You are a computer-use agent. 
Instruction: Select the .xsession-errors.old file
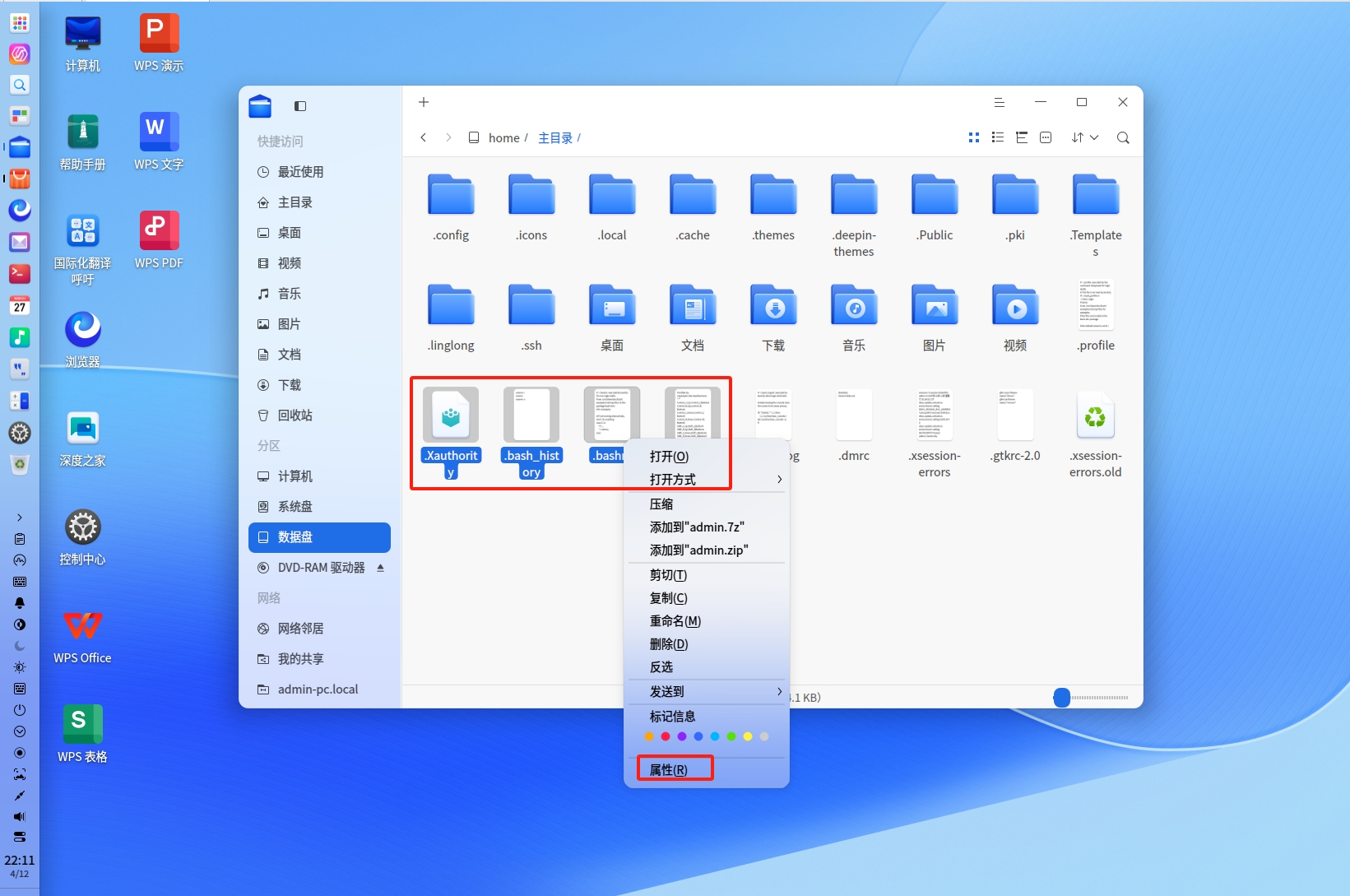pos(1095,433)
